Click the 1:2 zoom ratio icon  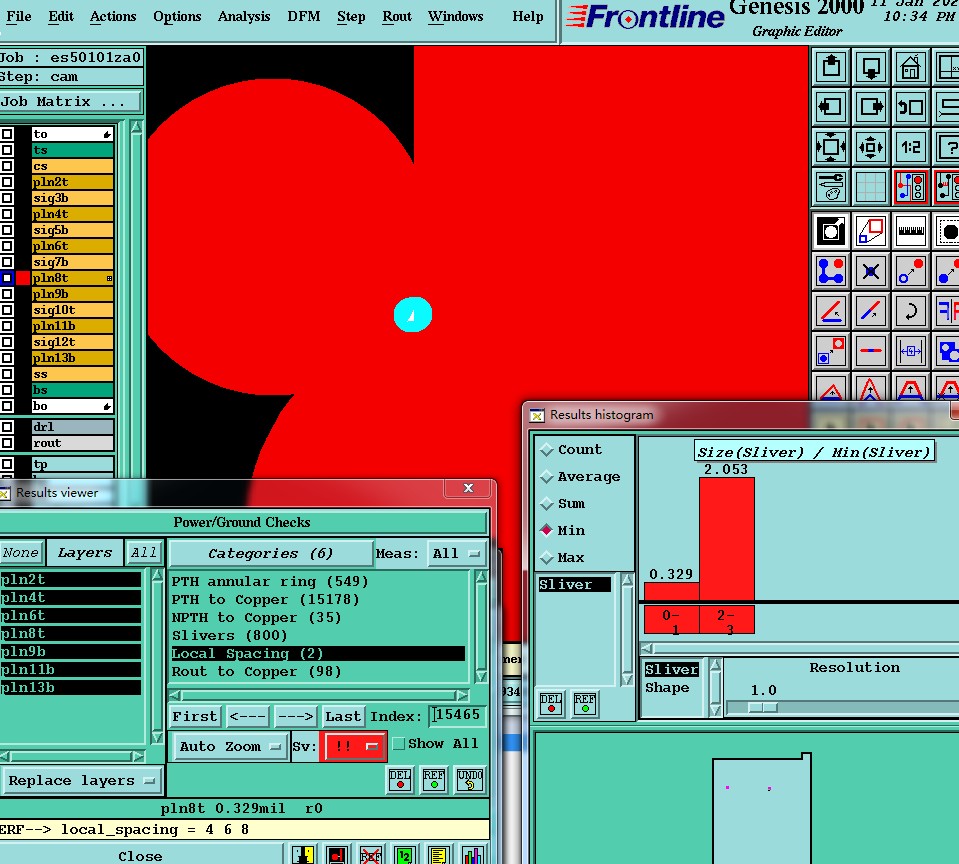tap(911, 147)
